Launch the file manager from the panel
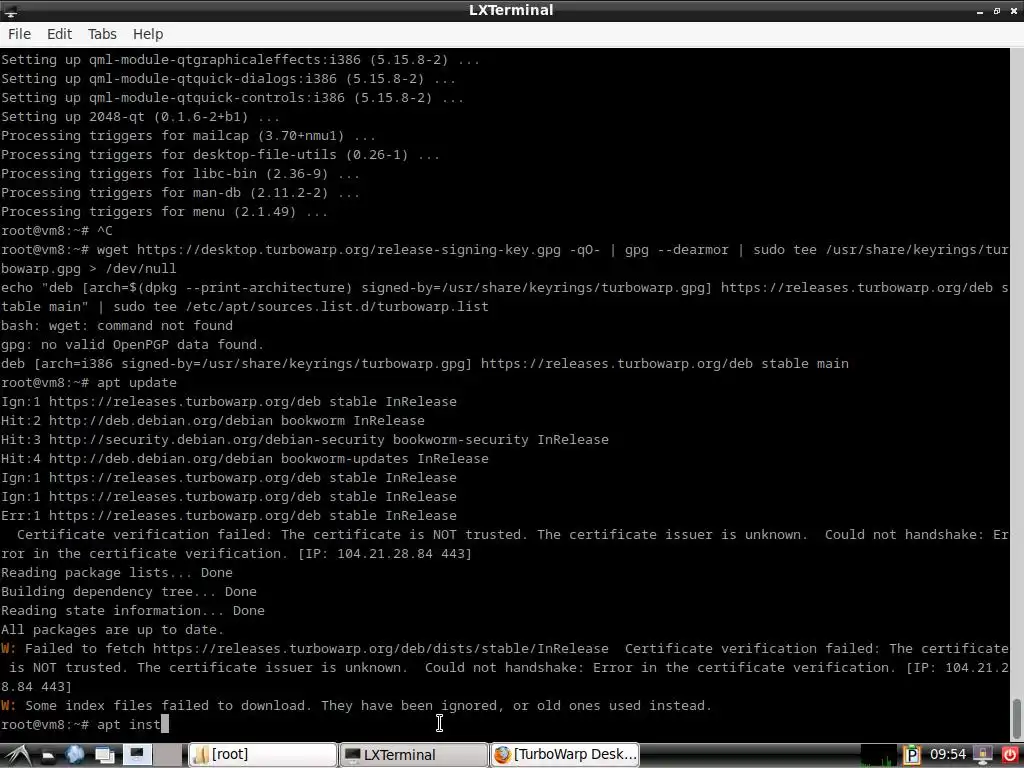 click(x=47, y=755)
